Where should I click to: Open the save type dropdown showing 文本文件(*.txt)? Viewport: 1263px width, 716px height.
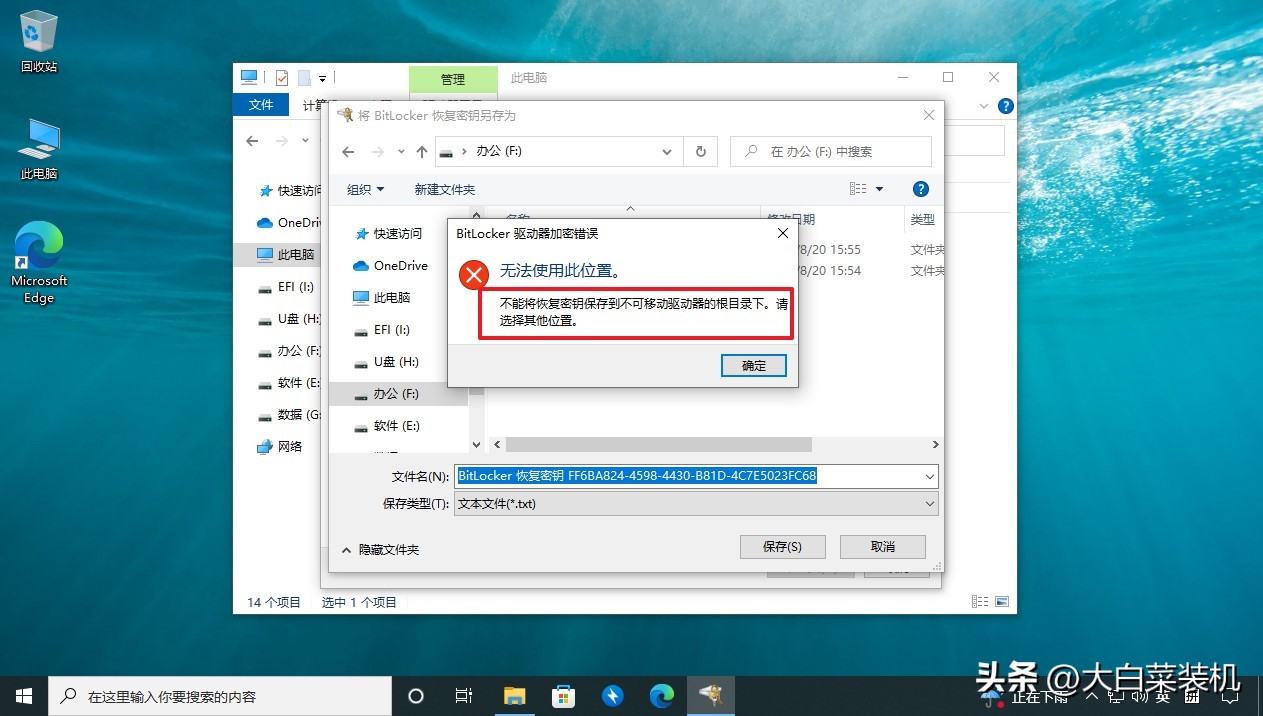tap(929, 504)
